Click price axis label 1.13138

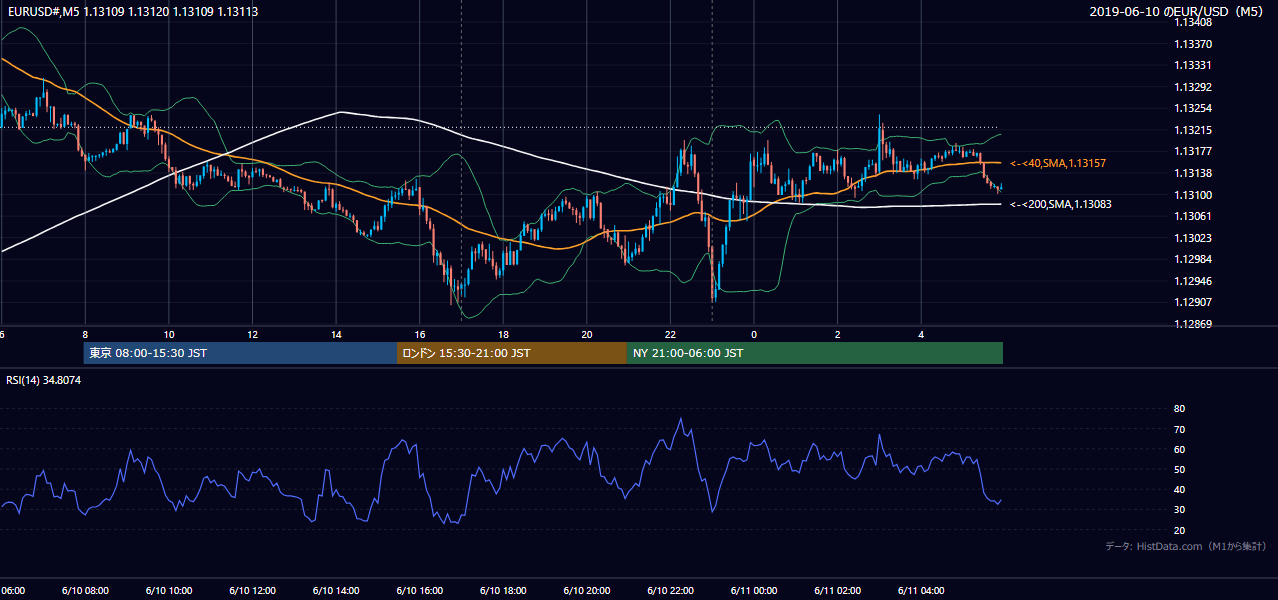(1192, 173)
